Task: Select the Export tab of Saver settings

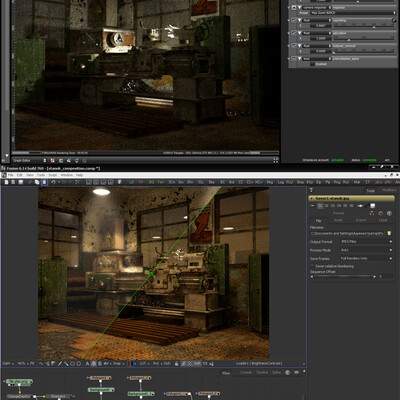Action: pyautogui.click(x=361, y=220)
